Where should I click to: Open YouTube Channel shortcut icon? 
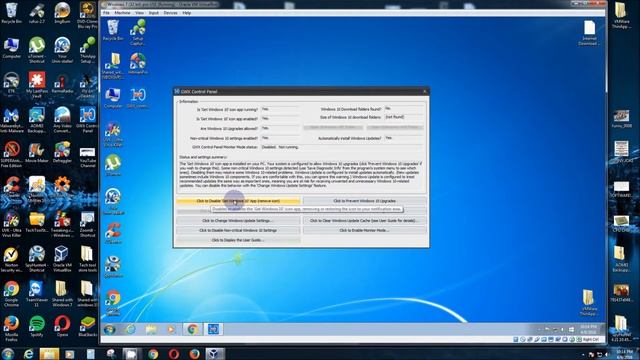pyautogui.click(x=87, y=157)
